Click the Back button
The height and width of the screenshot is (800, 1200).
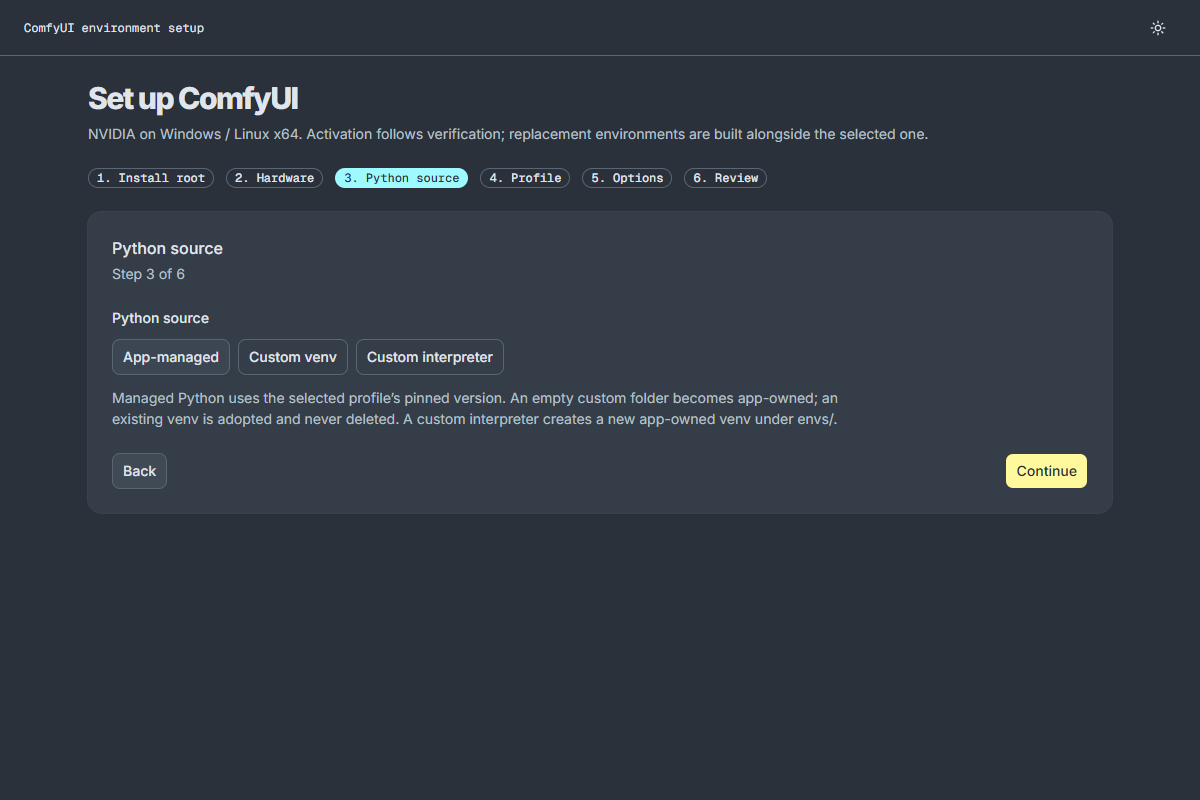[x=139, y=471]
